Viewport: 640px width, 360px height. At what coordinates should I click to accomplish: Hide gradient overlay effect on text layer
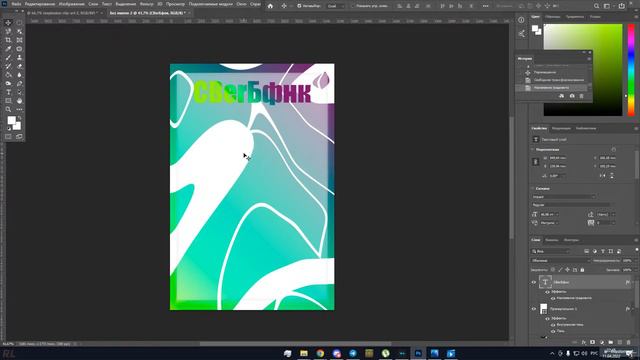[553, 298]
